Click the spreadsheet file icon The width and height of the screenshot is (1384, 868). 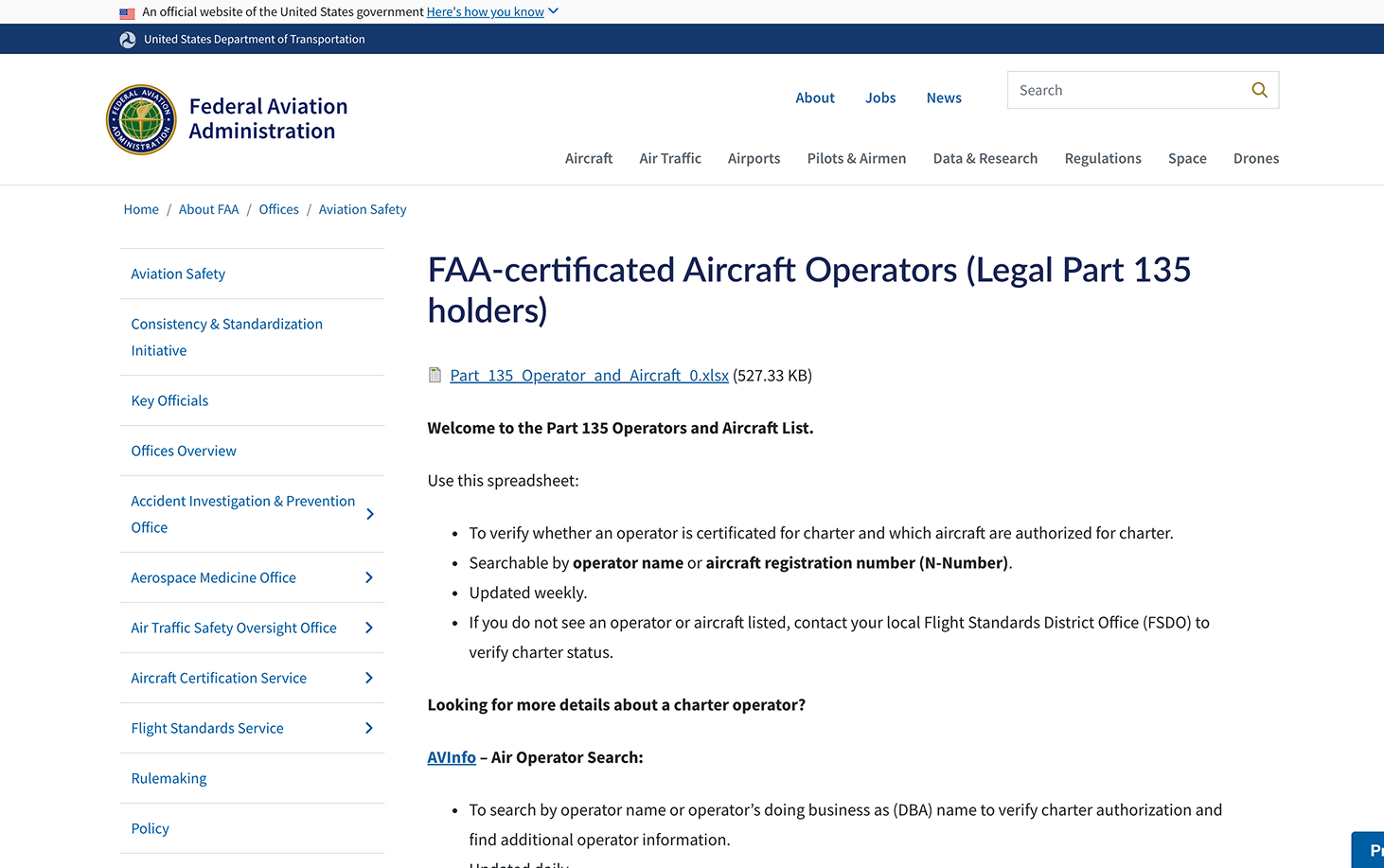[435, 375]
